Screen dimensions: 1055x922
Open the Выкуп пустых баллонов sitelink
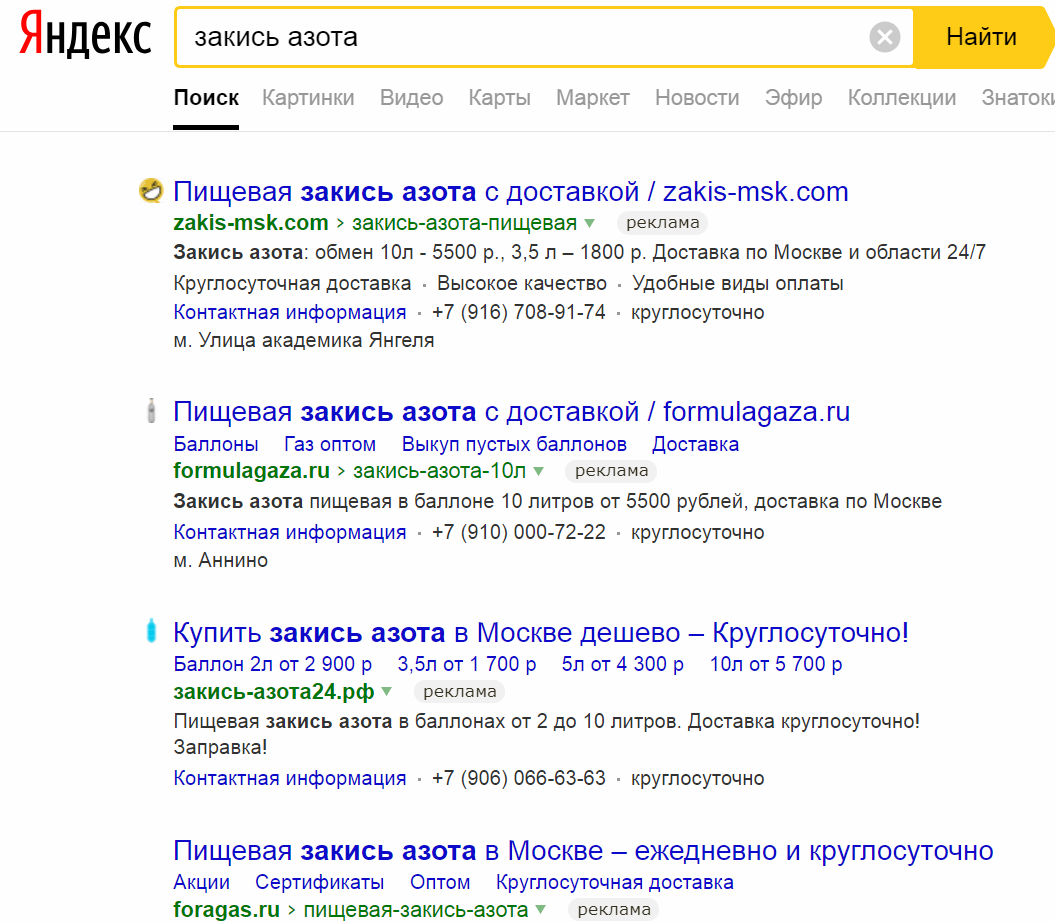click(514, 444)
